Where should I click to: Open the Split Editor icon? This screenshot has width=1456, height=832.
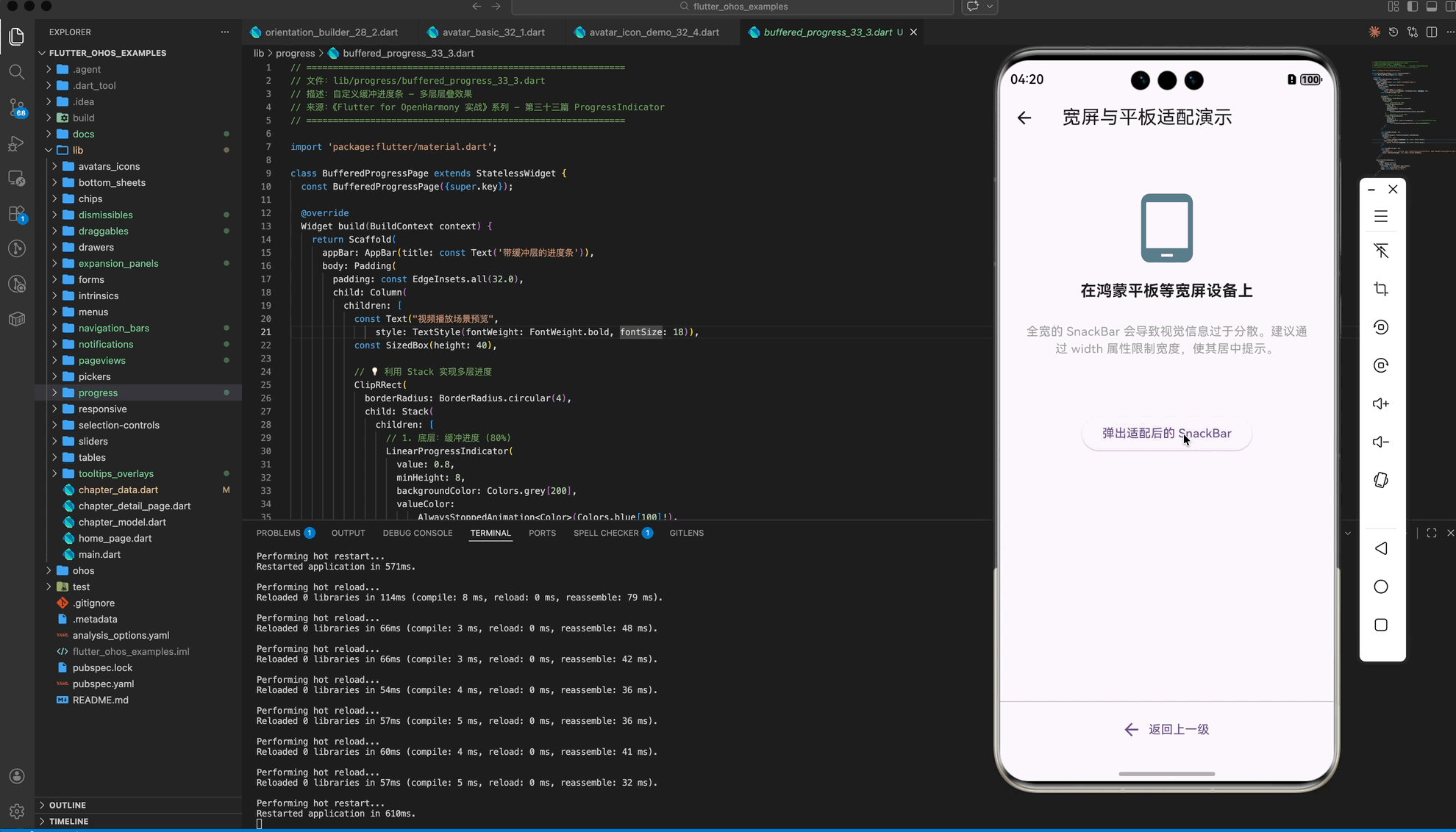tap(1431, 32)
